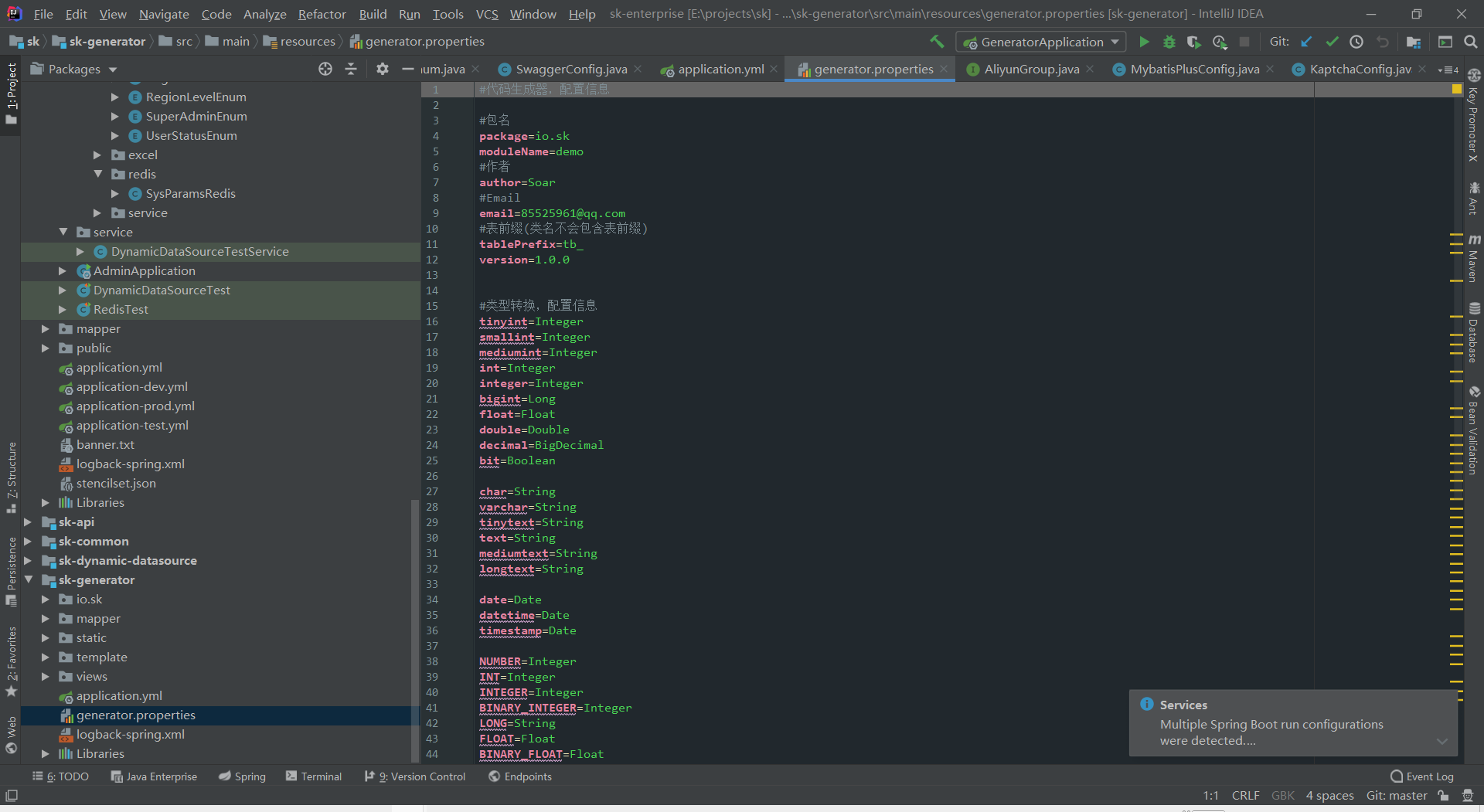Run GeneratorApplication with the green play button
1484x812 pixels.
click(1144, 42)
